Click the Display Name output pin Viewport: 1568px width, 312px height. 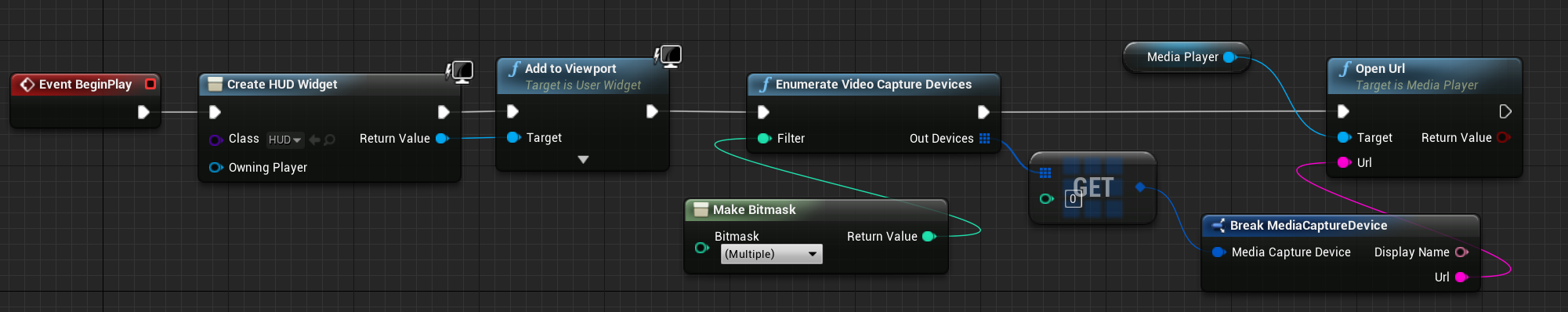[x=1461, y=252]
